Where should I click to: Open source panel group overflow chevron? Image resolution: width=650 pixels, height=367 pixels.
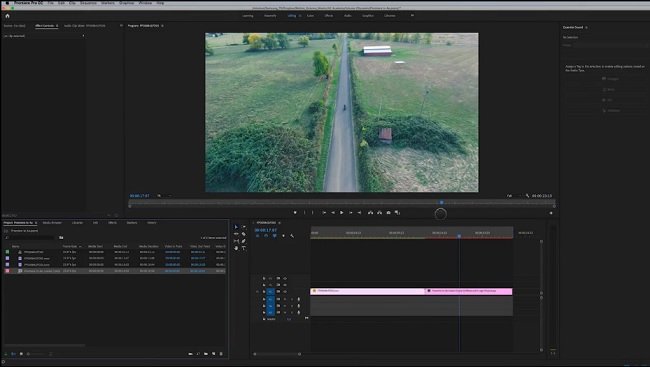121,26
